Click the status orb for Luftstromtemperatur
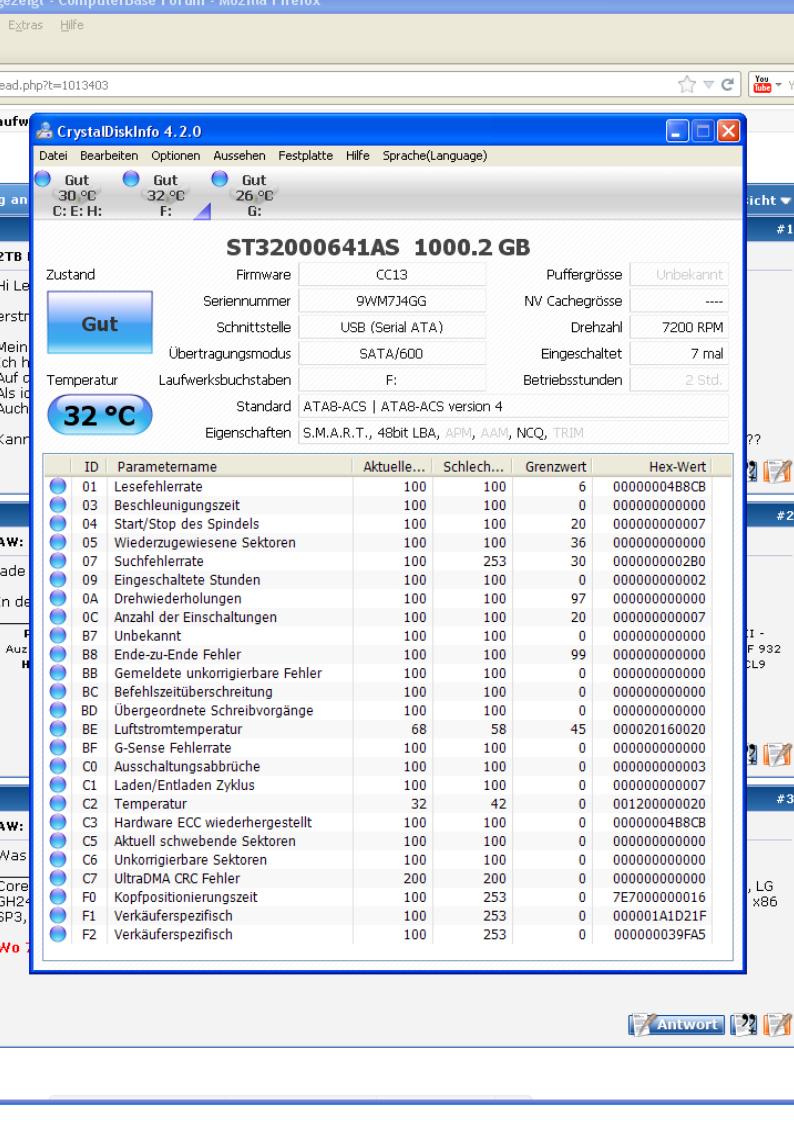 coord(58,728)
